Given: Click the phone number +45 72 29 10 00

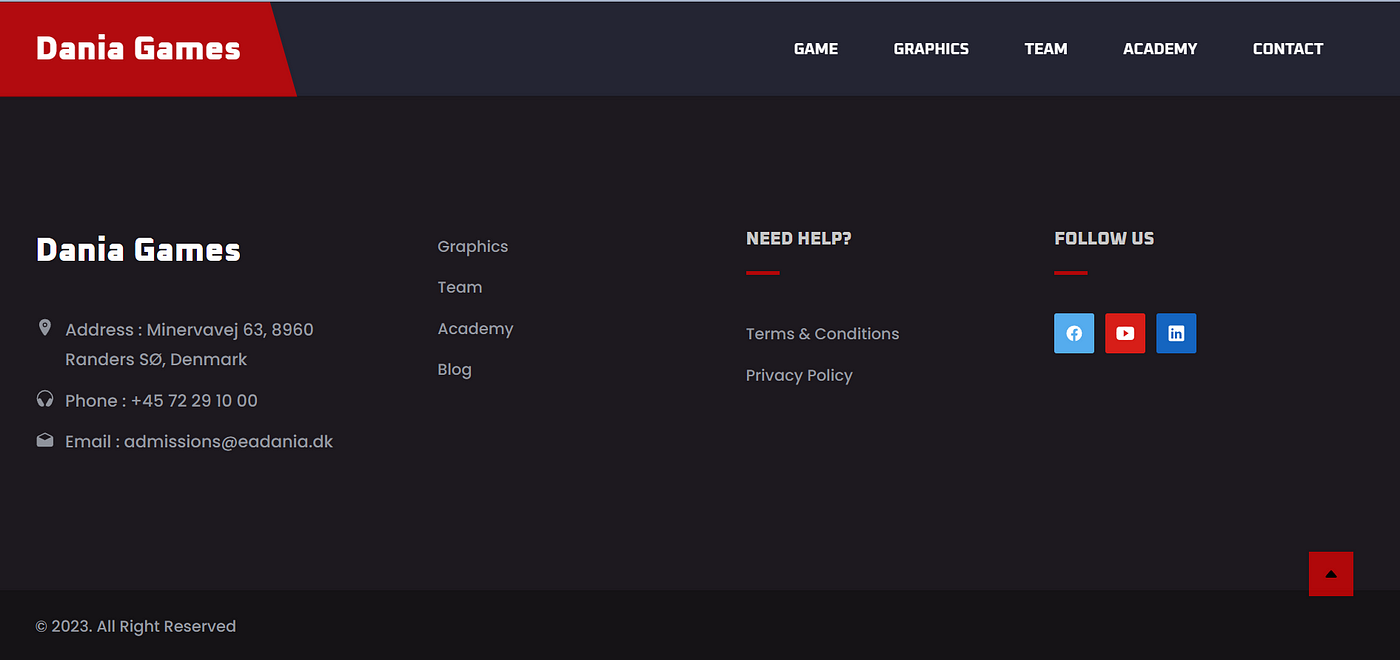Looking at the screenshot, I should [x=194, y=401].
